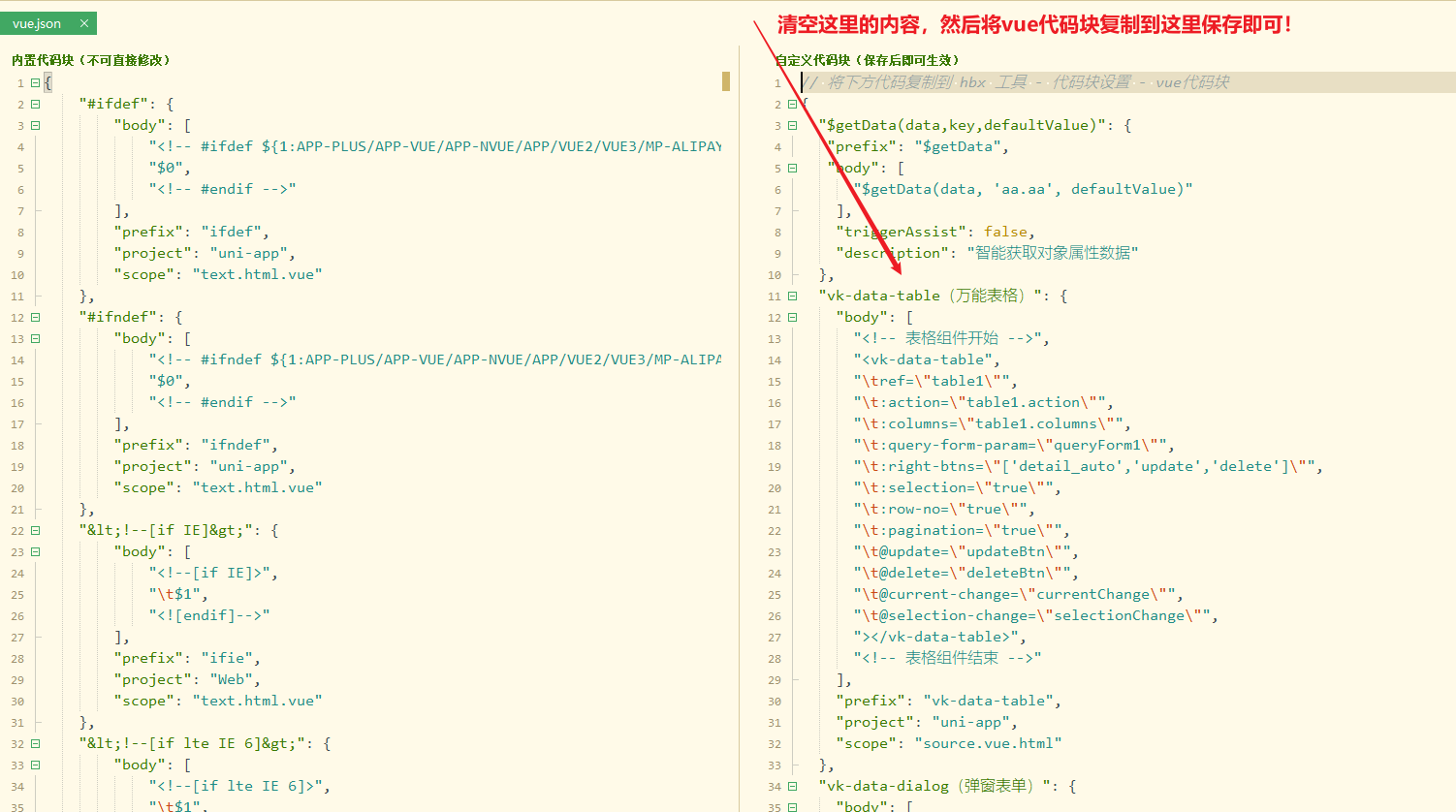Click the "prefix": "vk-data-table" line
The image size is (1456, 812).
948,701
